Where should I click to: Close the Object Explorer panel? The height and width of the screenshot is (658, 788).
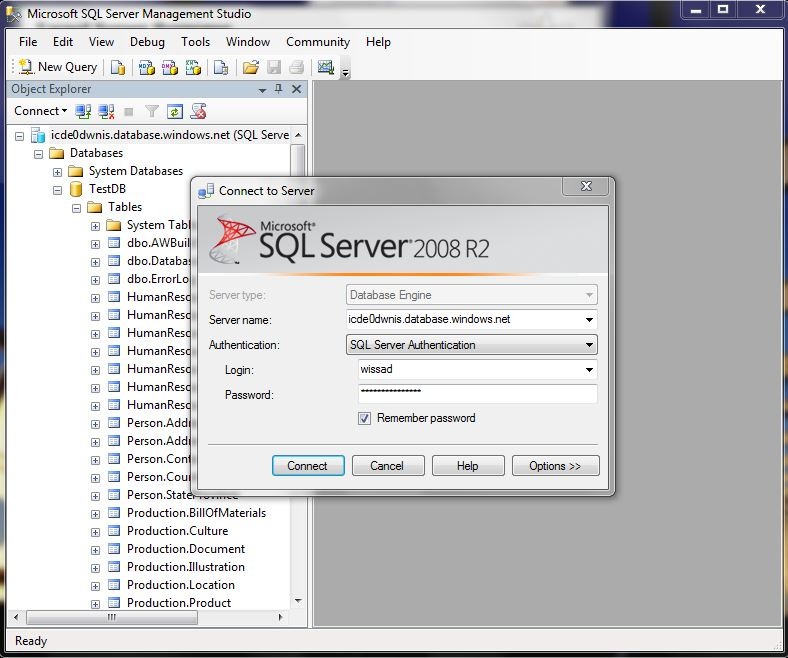[297, 89]
